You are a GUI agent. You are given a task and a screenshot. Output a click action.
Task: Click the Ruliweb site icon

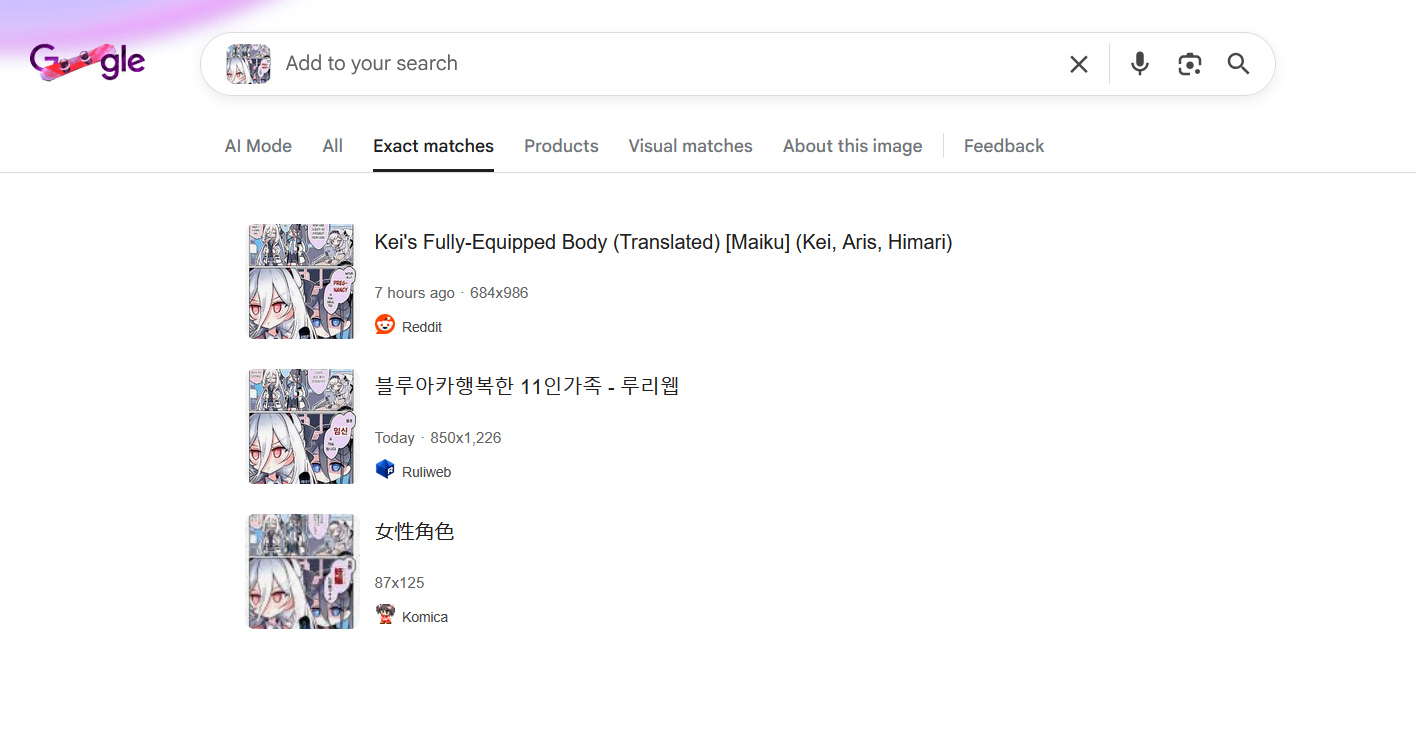(x=385, y=469)
